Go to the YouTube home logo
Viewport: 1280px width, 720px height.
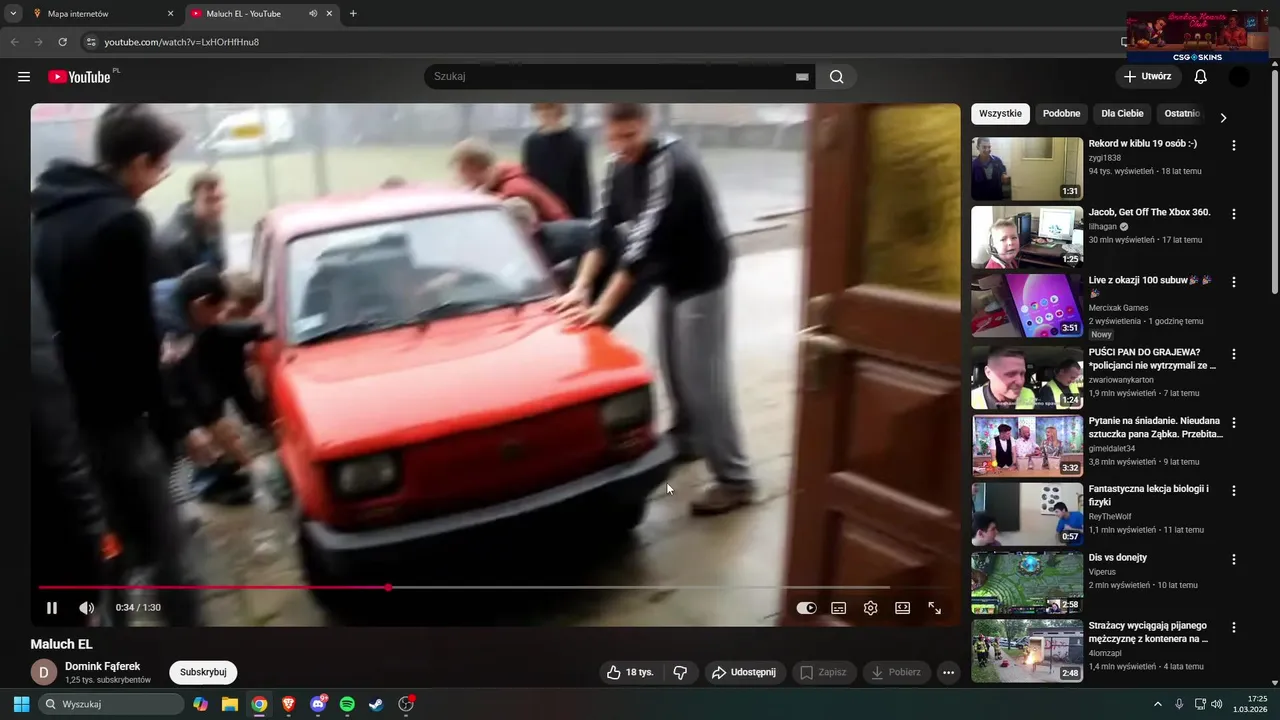(79, 77)
